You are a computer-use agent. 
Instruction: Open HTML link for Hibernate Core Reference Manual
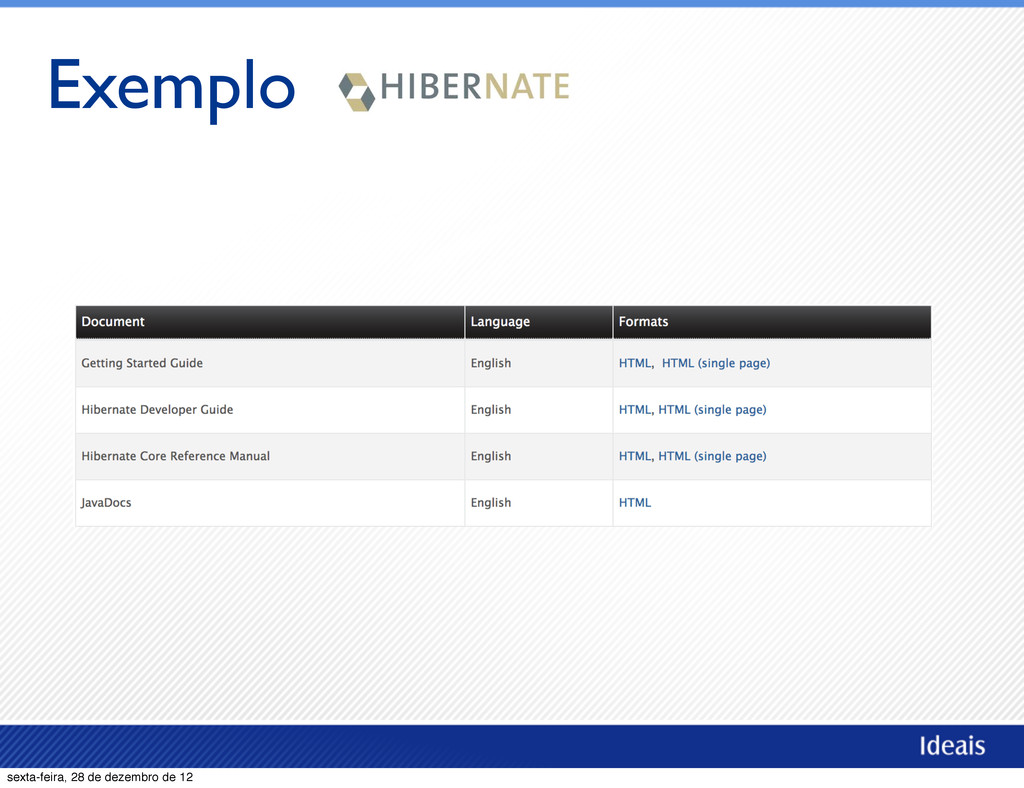[x=635, y=456]
